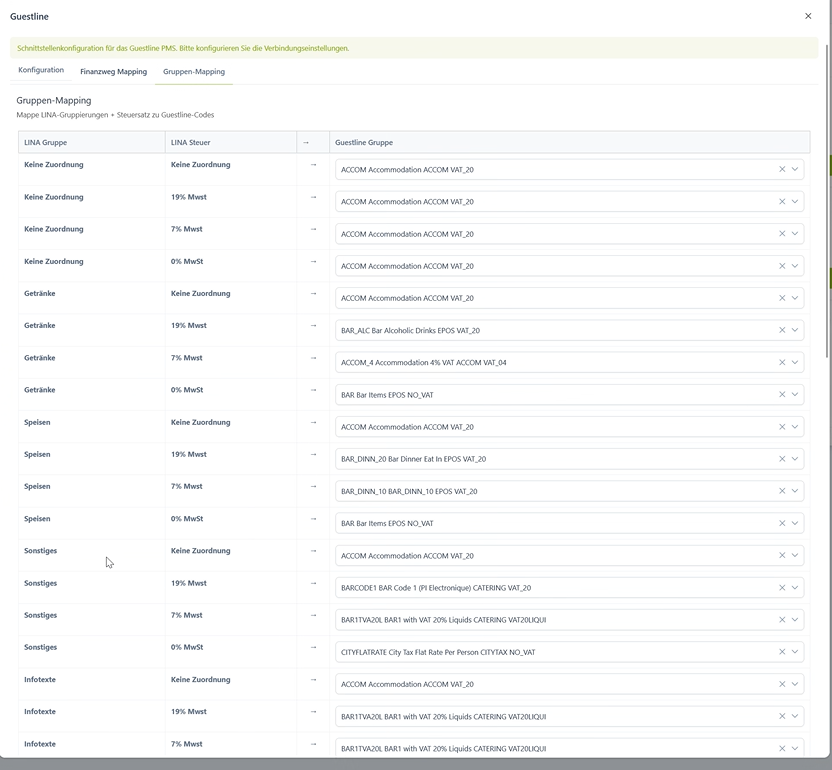832x770 pixels.
Task: Clear BAR1TVA20L selection in Infotexte 7% row
Action: click(x=782, y=748)
